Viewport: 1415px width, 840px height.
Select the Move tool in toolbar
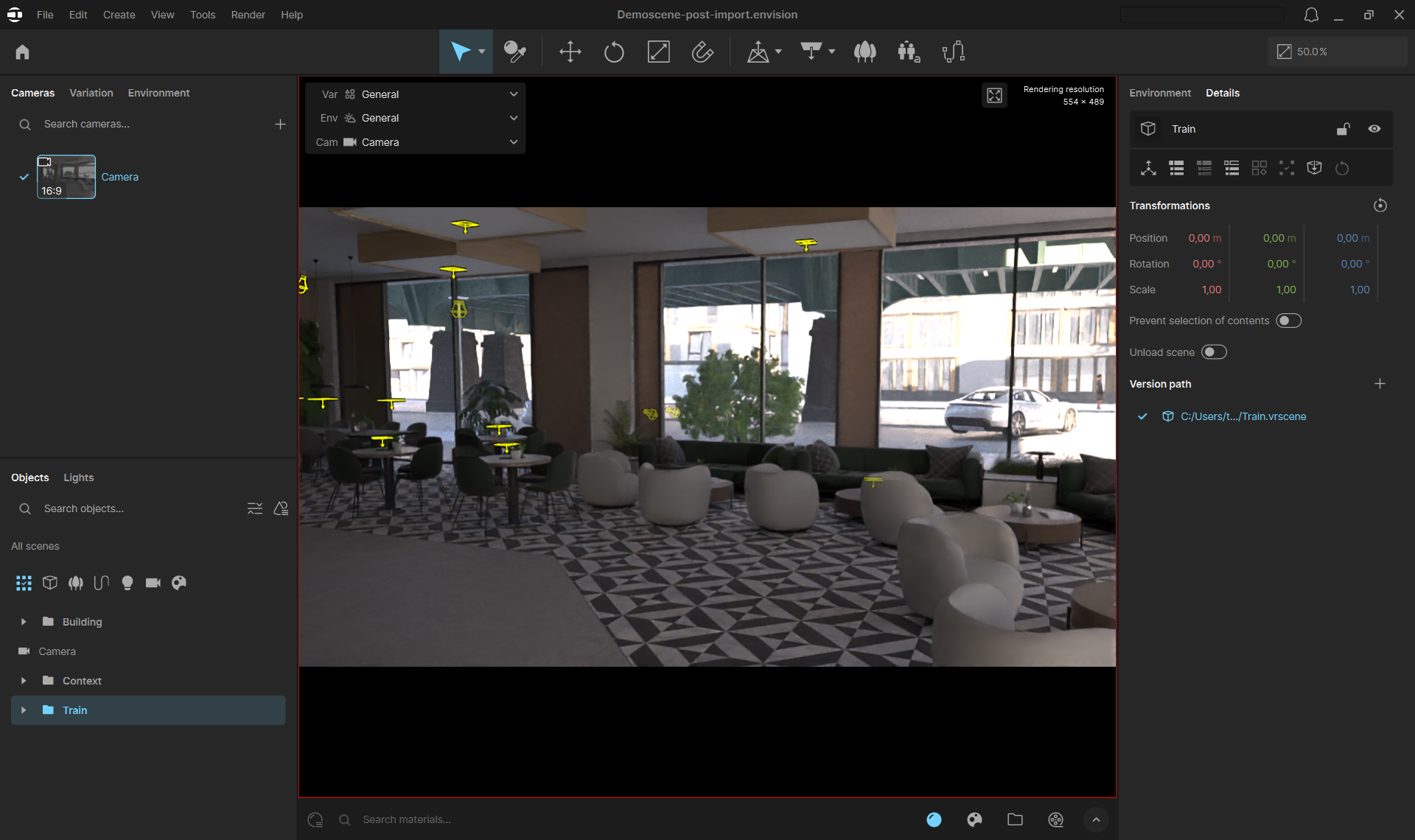[570, 52]
